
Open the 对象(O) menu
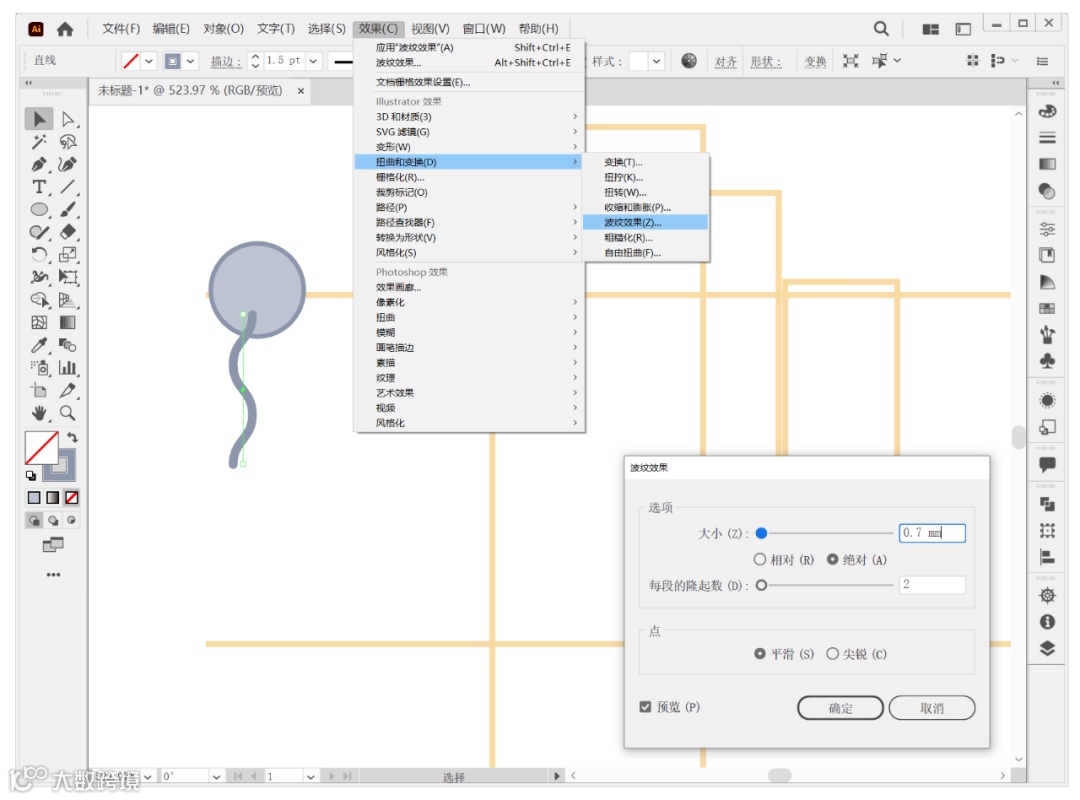point(223,28)
